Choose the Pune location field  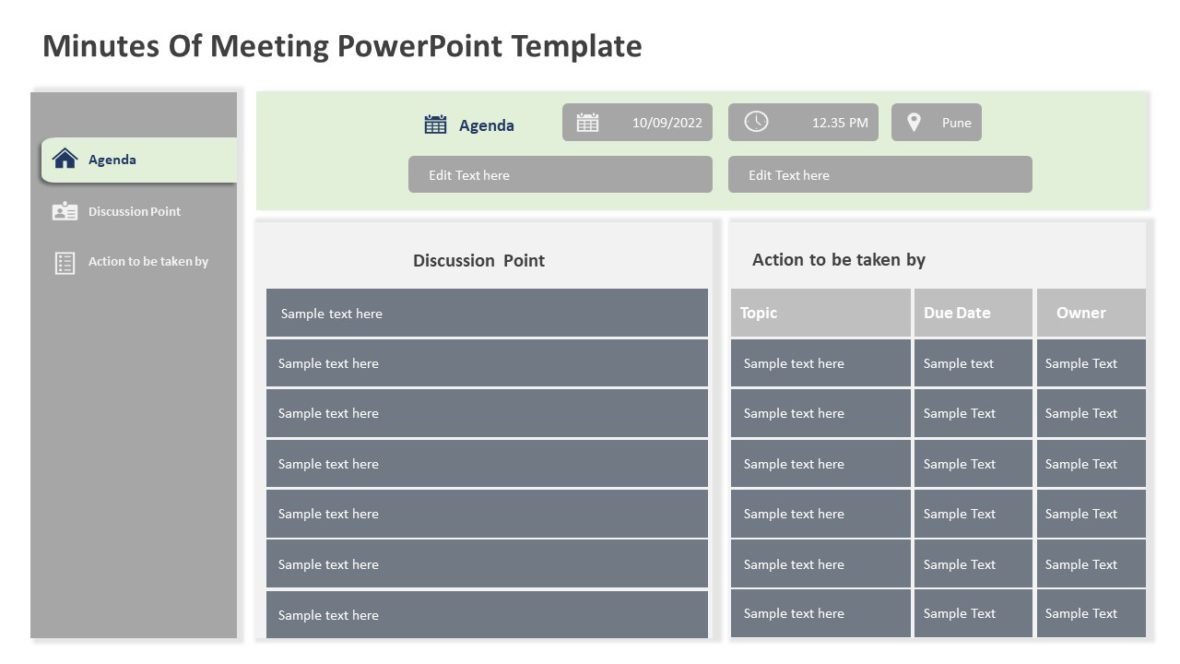(x=952, y=123)
